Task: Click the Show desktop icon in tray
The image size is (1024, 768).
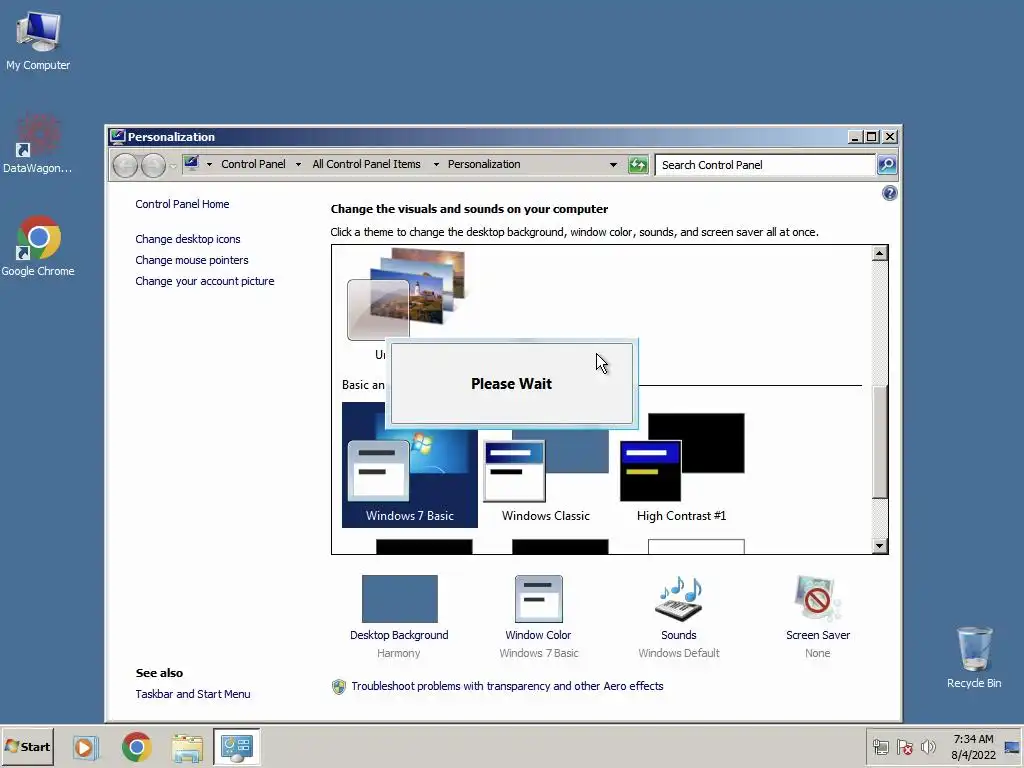Action: pos(1012,747)
